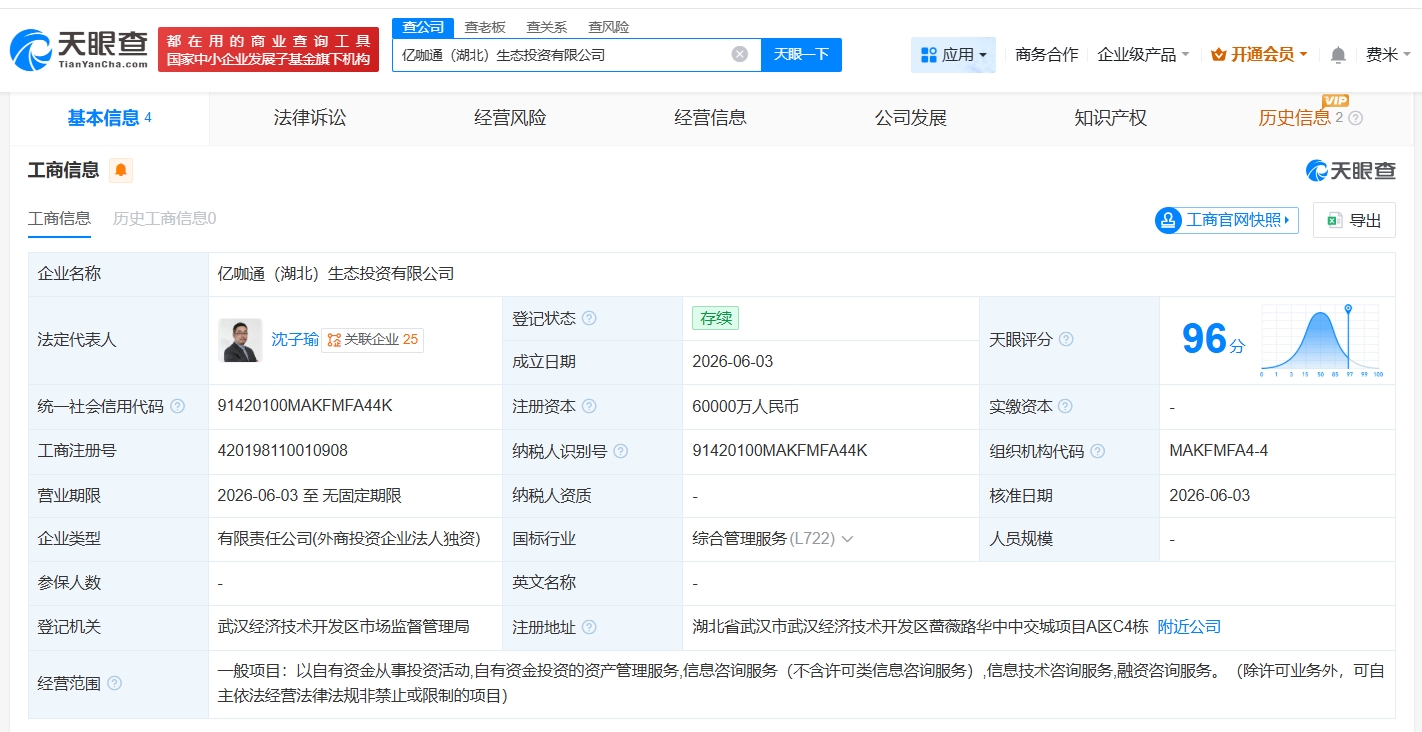Click 武汉经济技术开发区市场监督管理局 text

point(343,627)
